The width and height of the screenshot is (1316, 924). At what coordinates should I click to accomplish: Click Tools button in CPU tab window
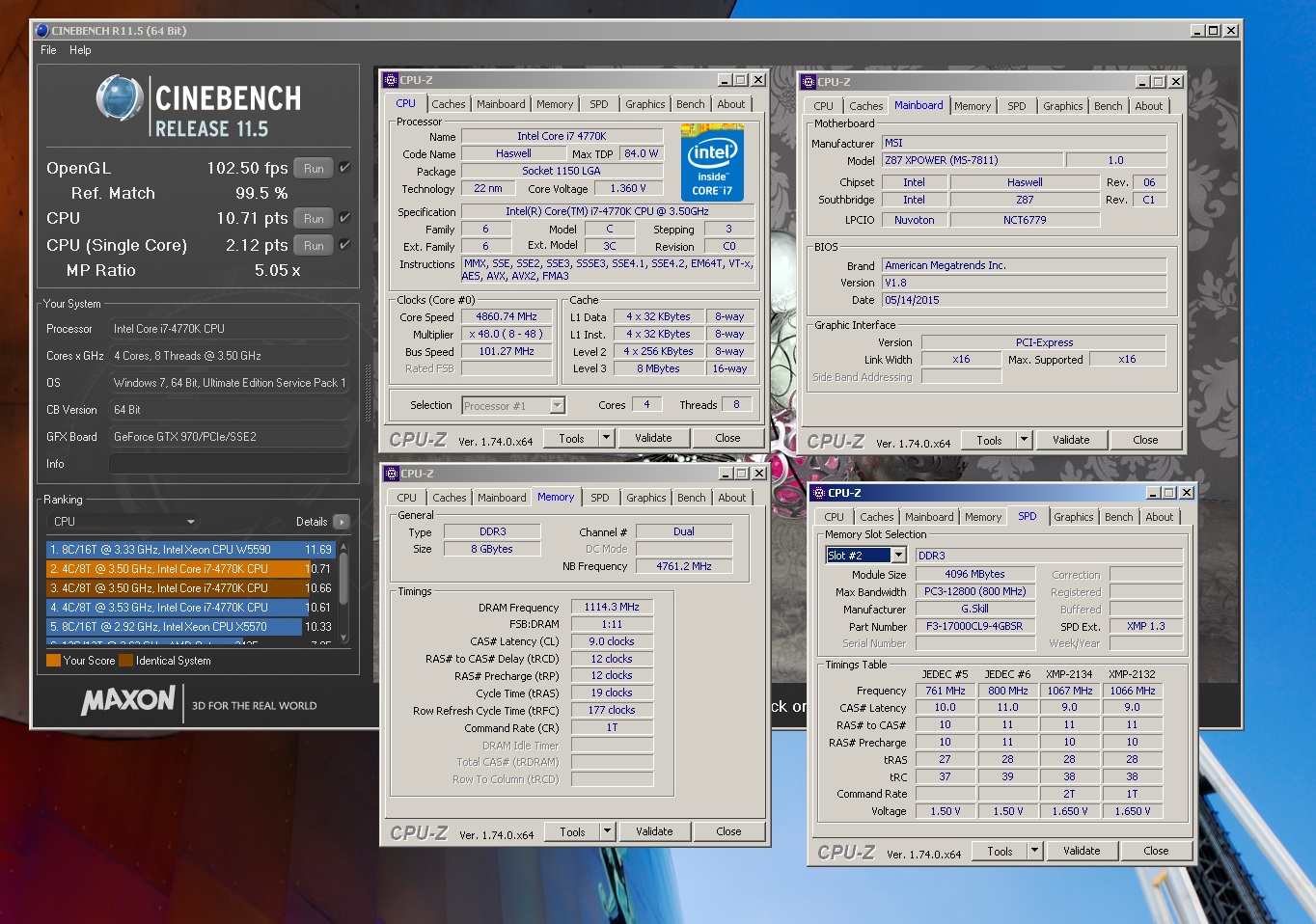coord(571,439)
